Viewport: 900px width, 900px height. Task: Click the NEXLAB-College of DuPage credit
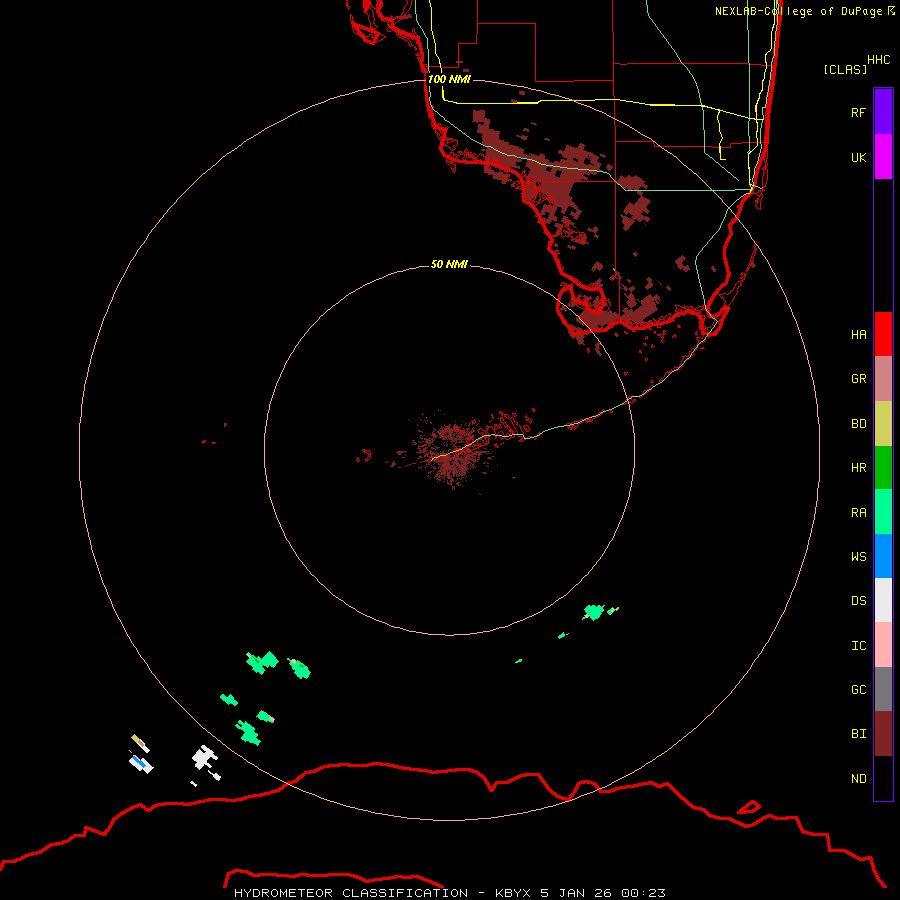(x=798, y=11)
